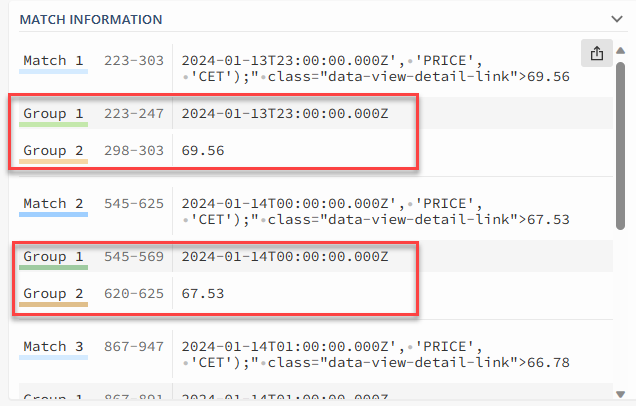Click the 223-303 position range
The image size is (636, 406).
133,61
